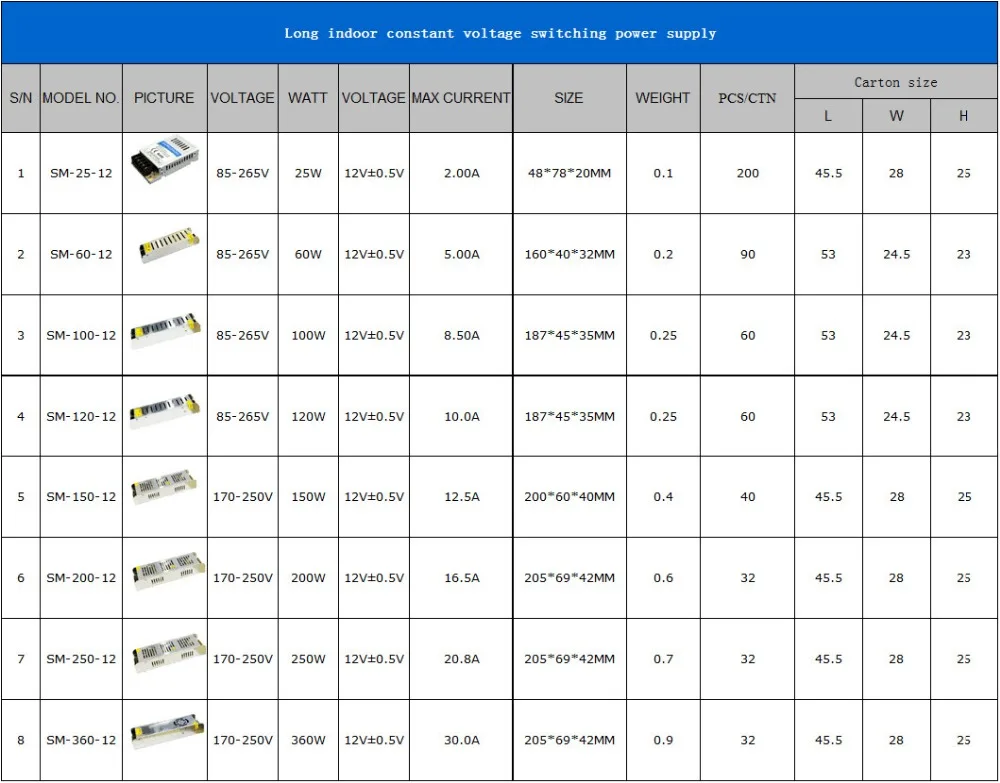Select model cell 'SM-250-12'
The width and height of the screenshot is (1000, 783).
point(81,659)
